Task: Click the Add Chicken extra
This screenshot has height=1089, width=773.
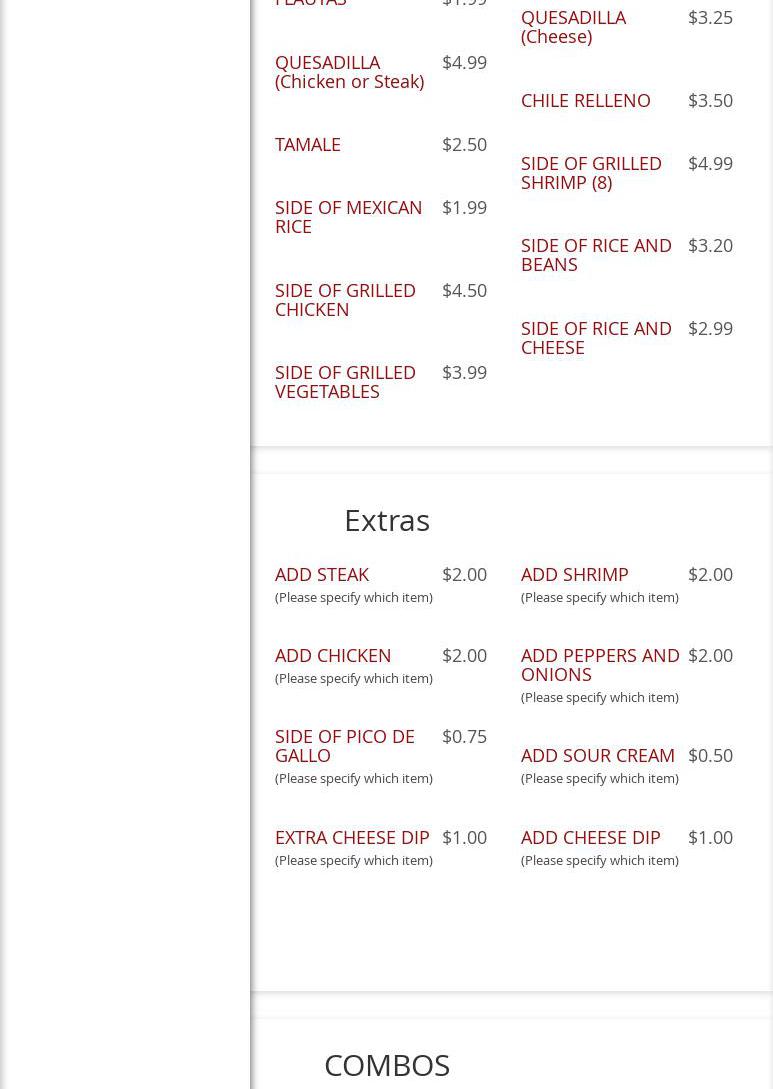Action: (x=333, y=655)
